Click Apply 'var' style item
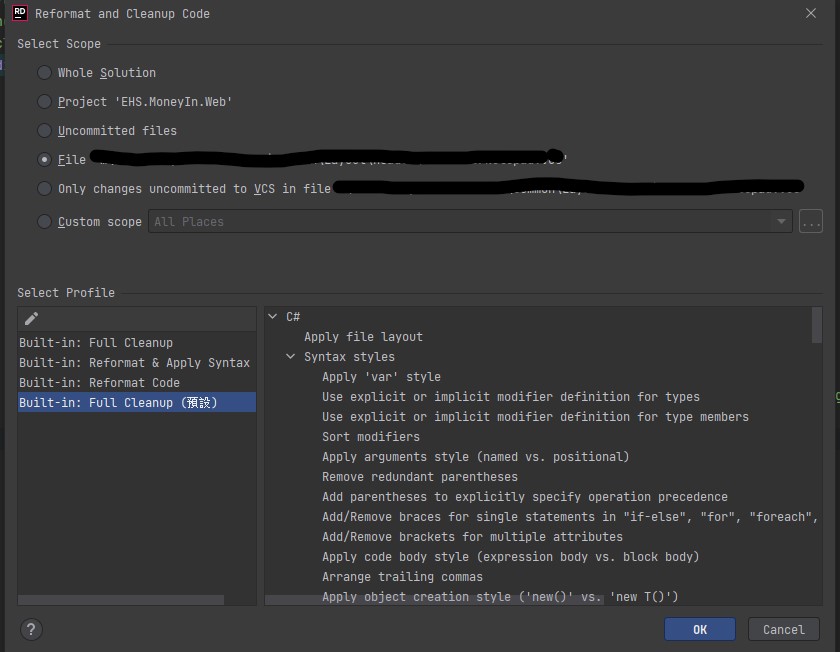Image resolution: width=840 pixels, height=652 pixels. (x=381, y=377)
